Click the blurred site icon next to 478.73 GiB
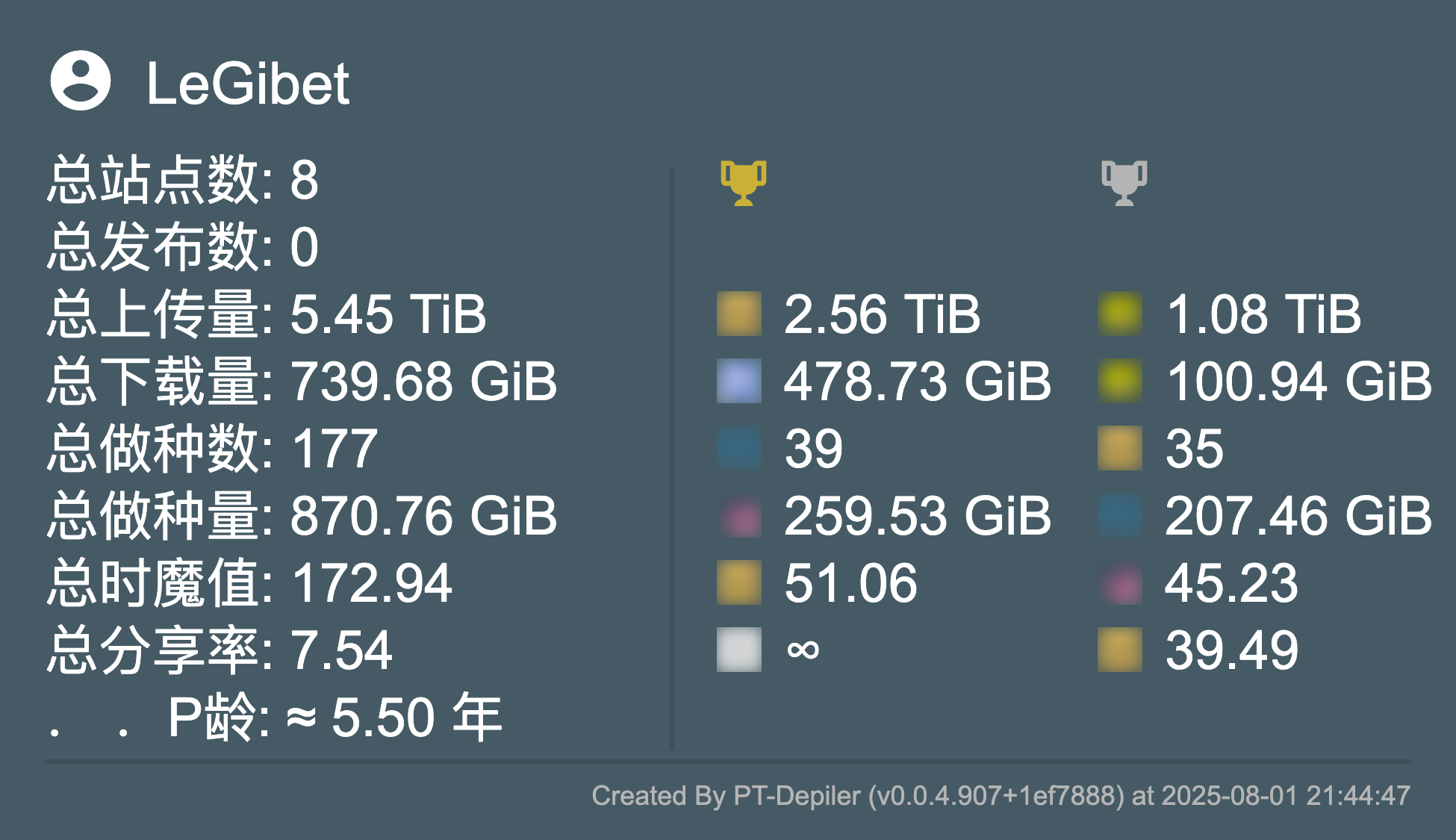Viewport: 1456px width, 840px height. tap(739, 381)
